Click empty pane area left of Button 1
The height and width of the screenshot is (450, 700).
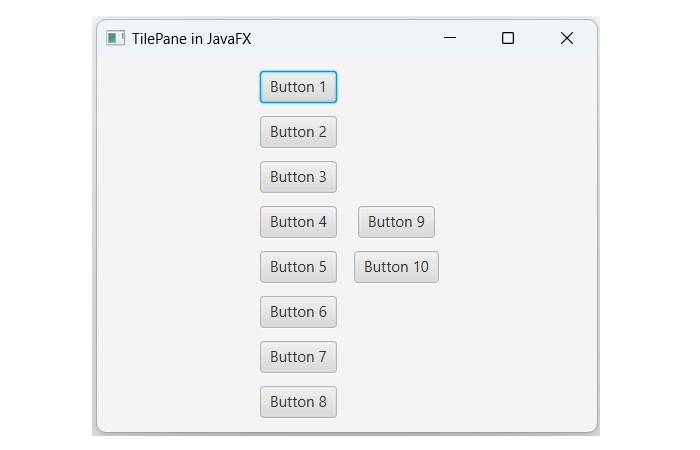tap(180, 87)
